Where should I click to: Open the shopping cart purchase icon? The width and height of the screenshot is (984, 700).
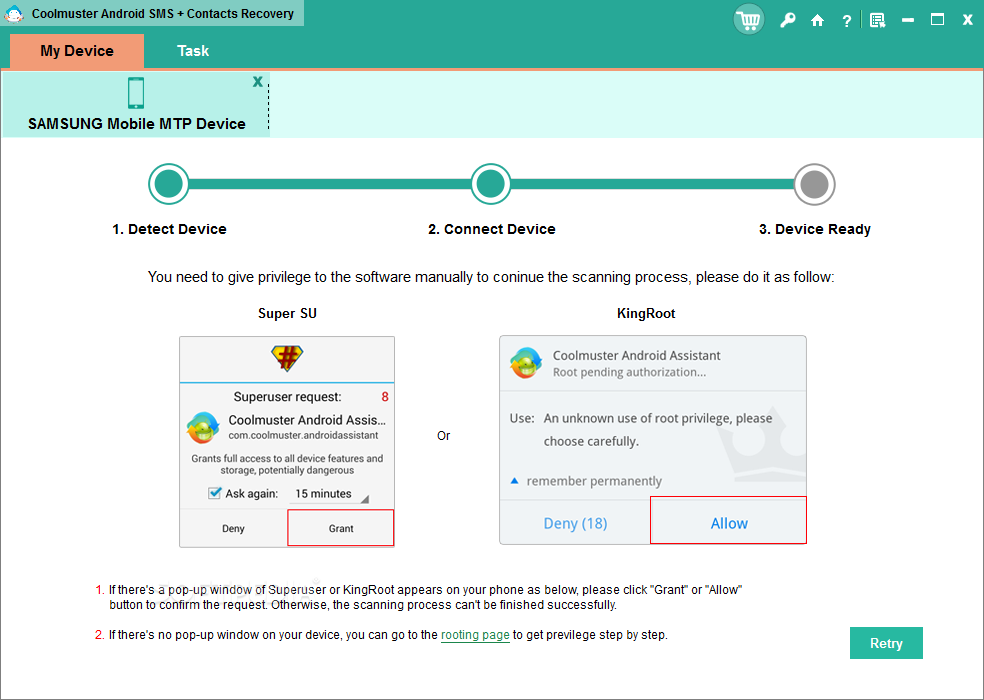(749, 20)
